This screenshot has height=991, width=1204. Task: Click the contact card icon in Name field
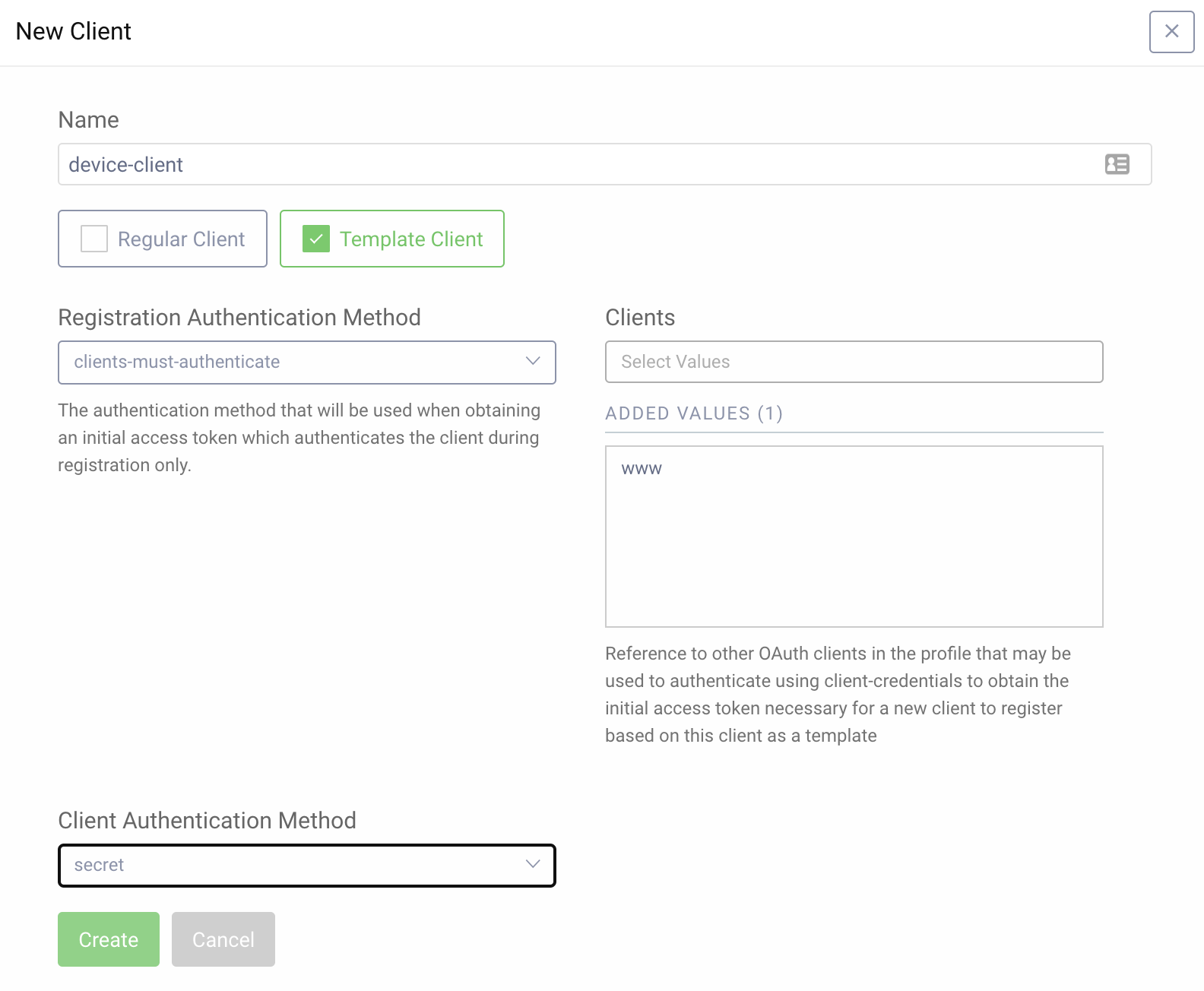pos(1117,164)
